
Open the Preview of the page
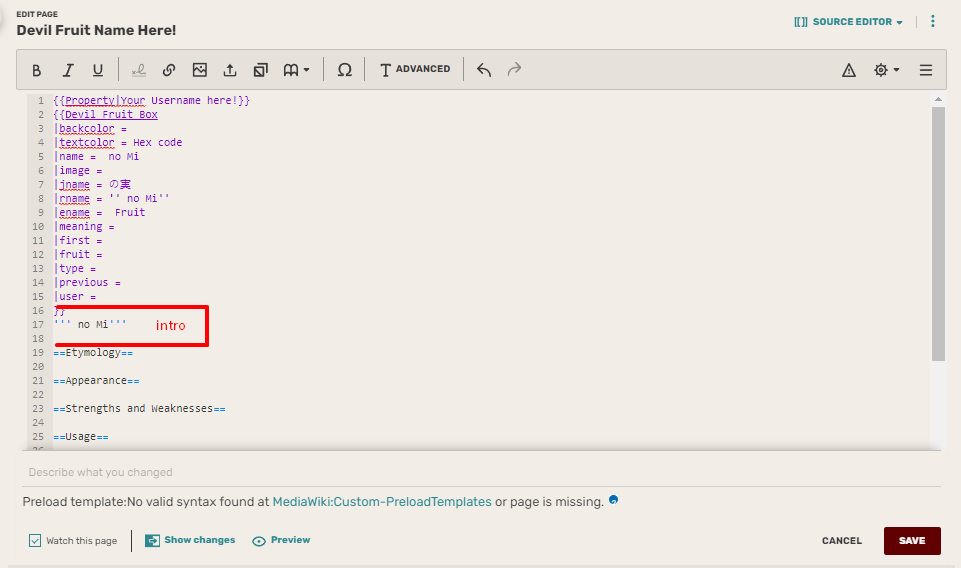[281, 540]
